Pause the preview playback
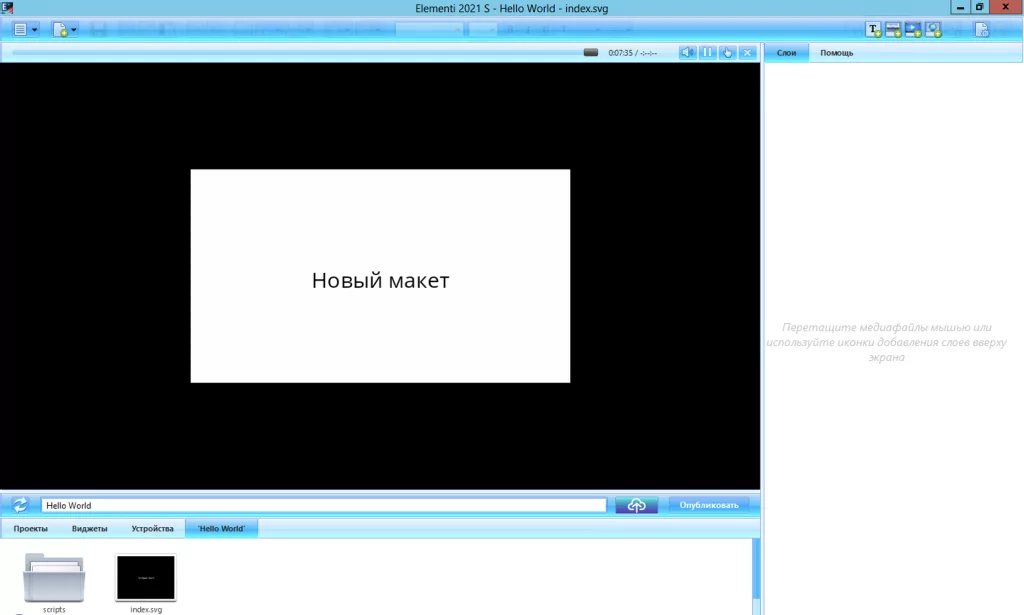Image resolution: width=1024 pixels, height=615 pixels. point(707,52)
